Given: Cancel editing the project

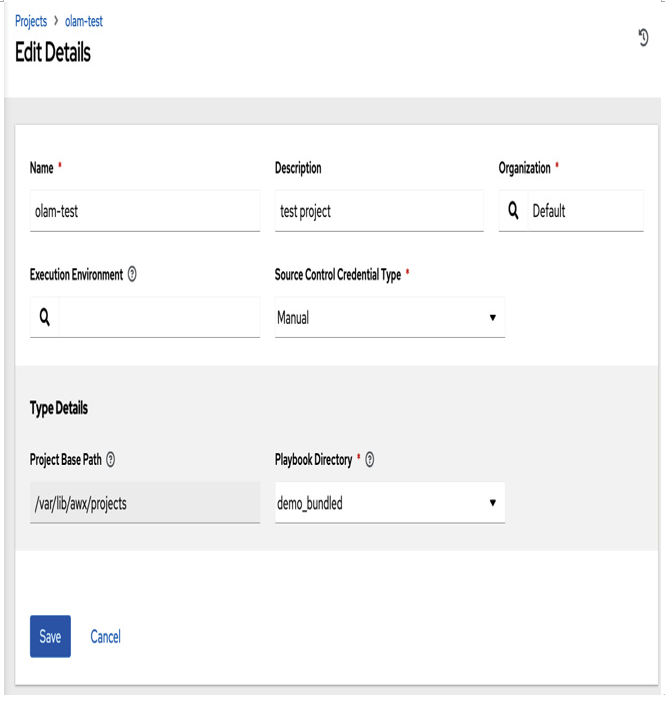Looking at the screenshot, I should click(x=106, y=637).
